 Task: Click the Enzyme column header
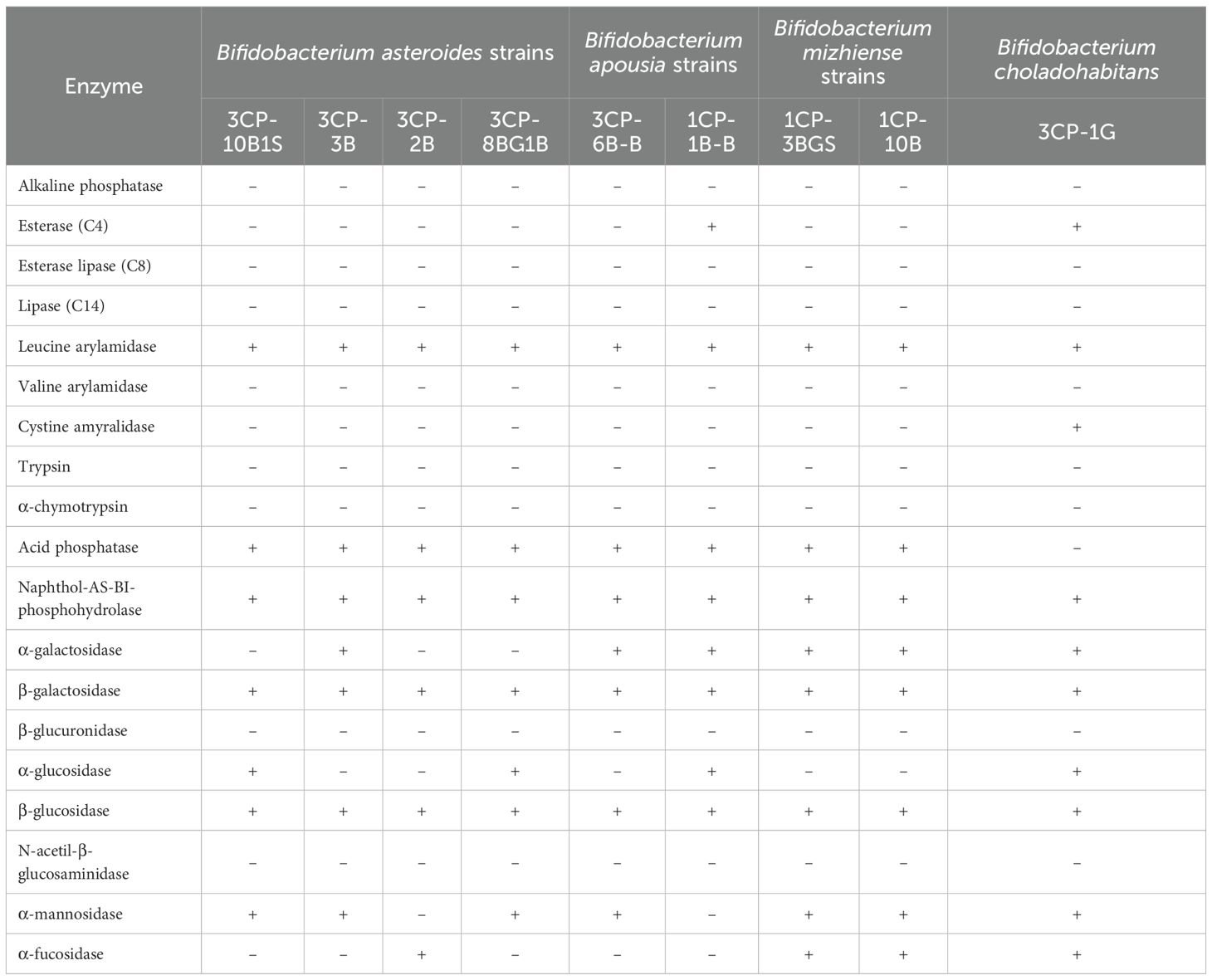pyautogui.click(x=104, y=86)
